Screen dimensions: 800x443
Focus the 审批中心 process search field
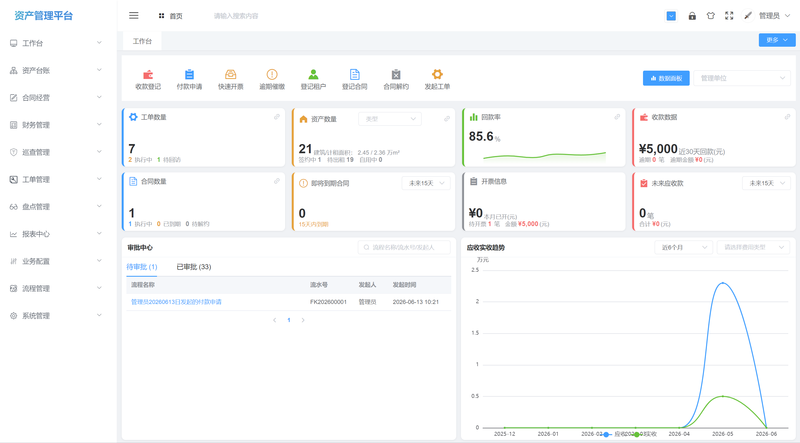[404, 248]
